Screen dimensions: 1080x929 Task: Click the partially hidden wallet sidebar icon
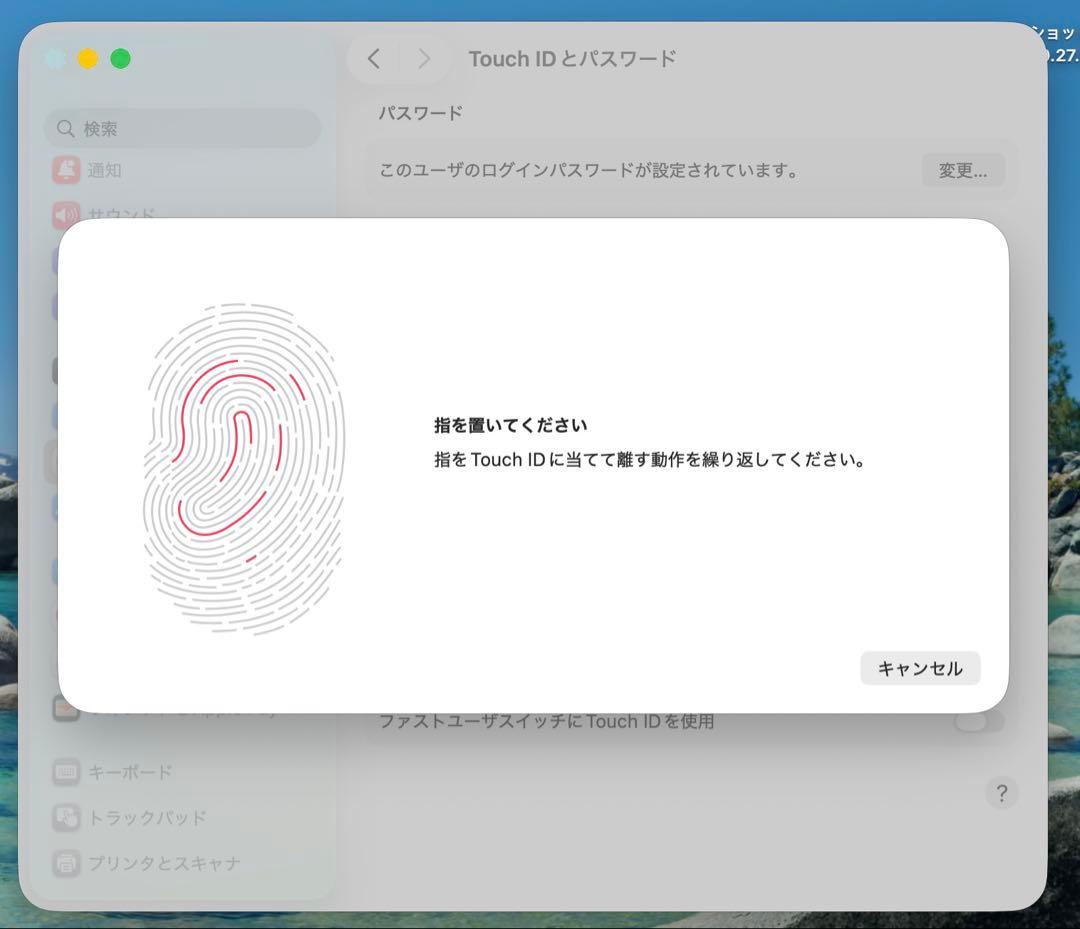[x=65, y=709]
